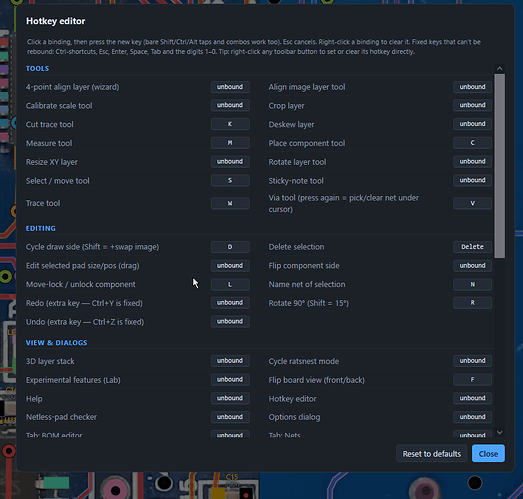This screenshot has width=523, height=499.
Task: Click the Hotkey editor dialog title
Action: tap(56, 21)
